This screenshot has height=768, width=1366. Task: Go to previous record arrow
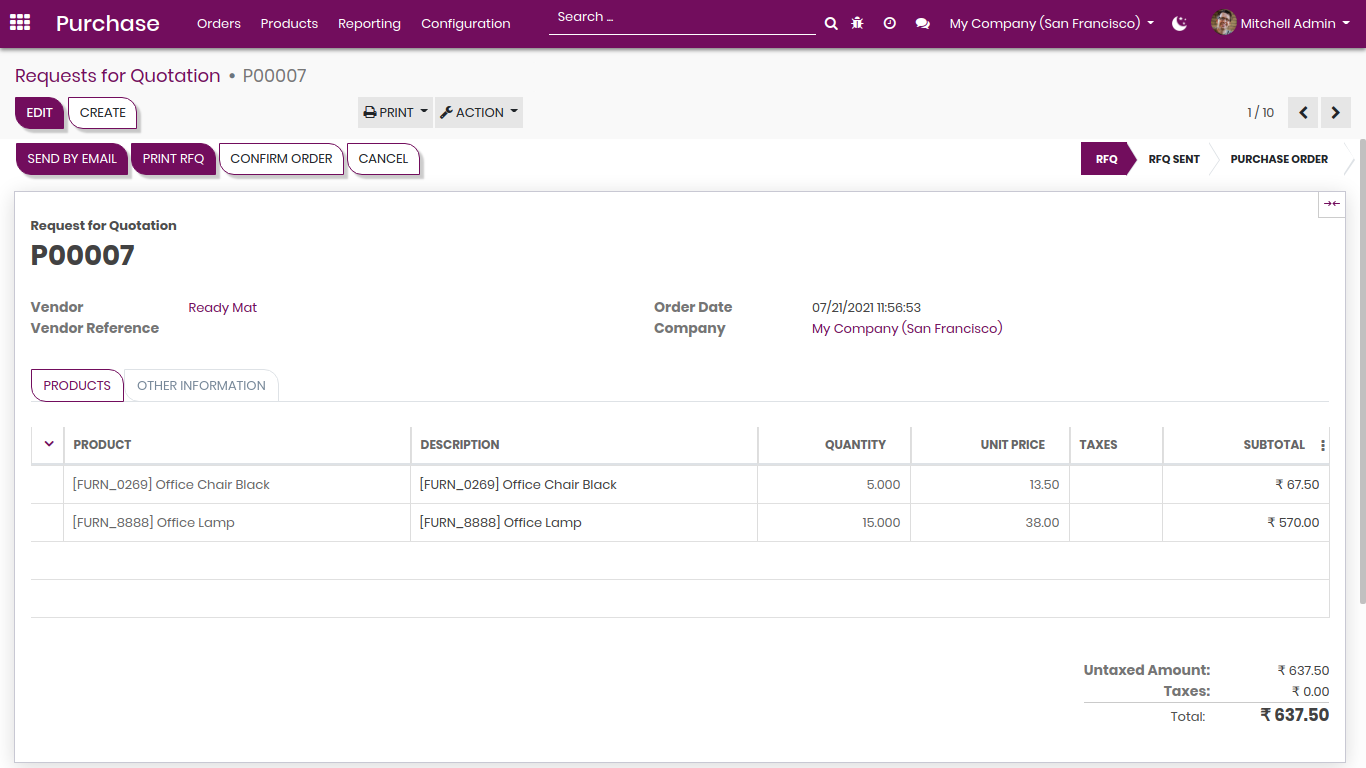[1303, 113]
